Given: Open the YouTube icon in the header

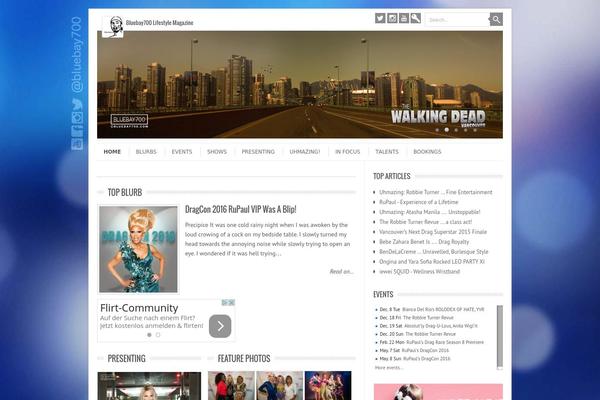Looking at the screenshot, I should click(404, 18).
